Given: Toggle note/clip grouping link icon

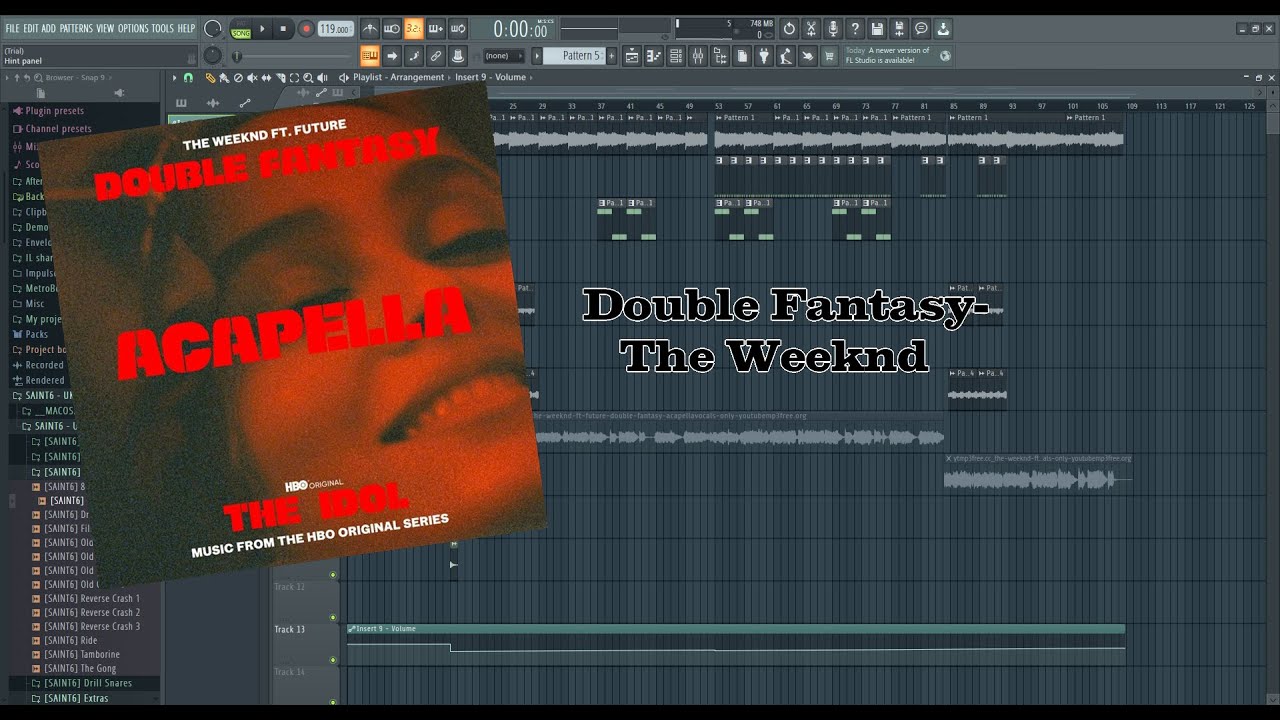Looking at the screenshot, I should 436,56.
